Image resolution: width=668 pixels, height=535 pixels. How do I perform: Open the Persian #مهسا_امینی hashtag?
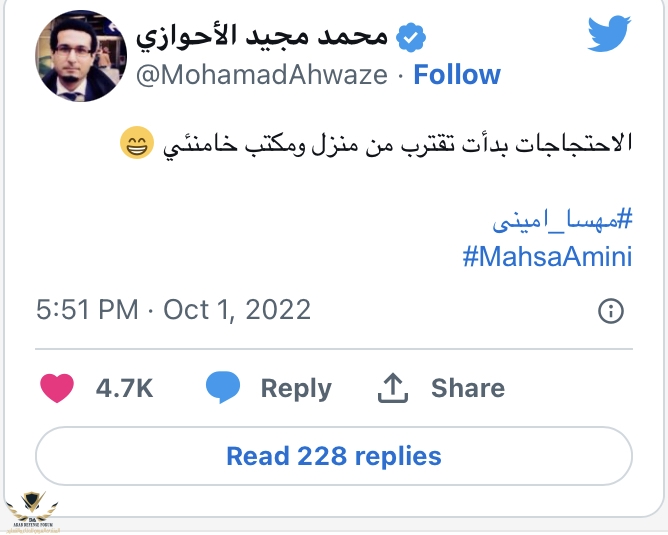pyautogui.click(x=565, y=218)
